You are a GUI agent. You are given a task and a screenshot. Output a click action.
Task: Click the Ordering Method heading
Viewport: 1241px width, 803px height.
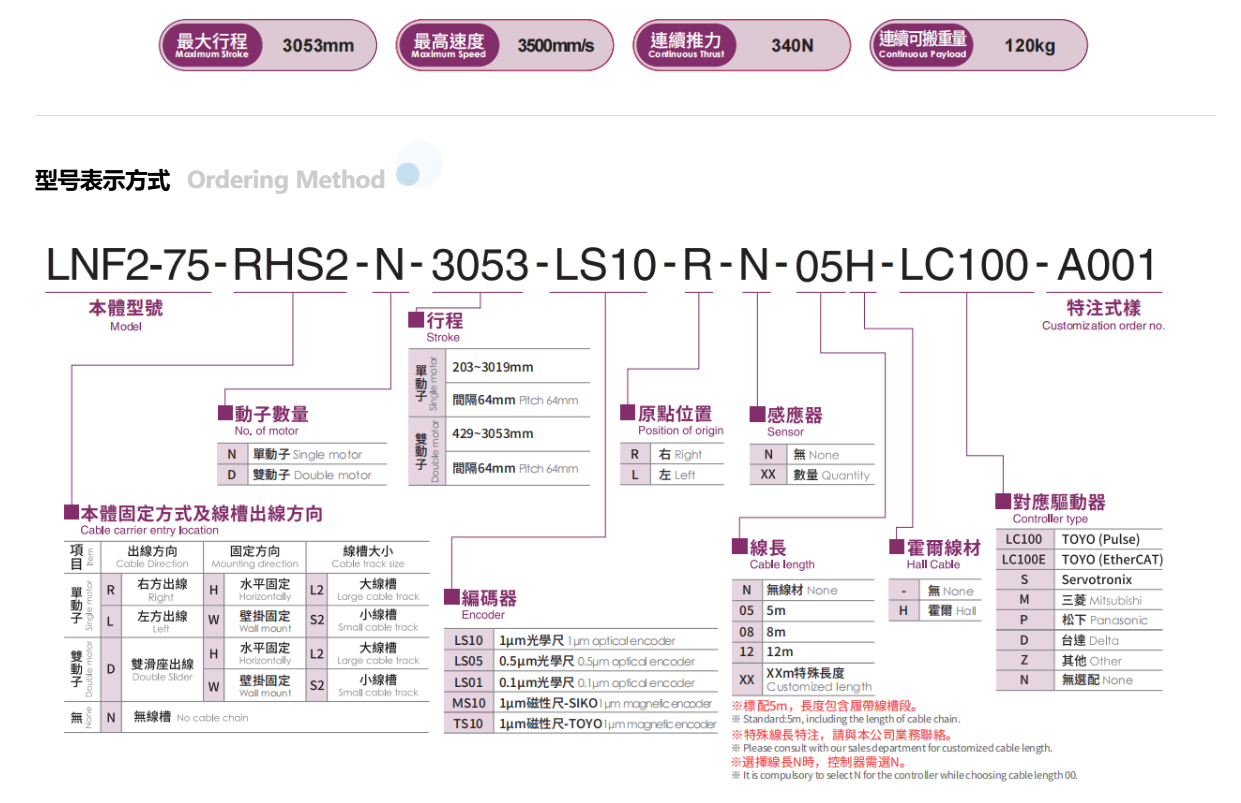[286, 180]
